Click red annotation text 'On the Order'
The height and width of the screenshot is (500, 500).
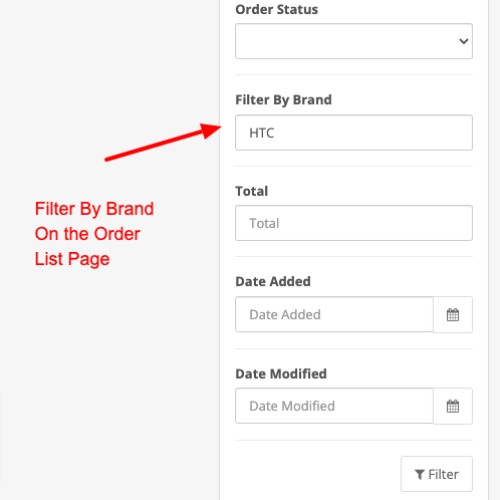click(x=87, y=234)
